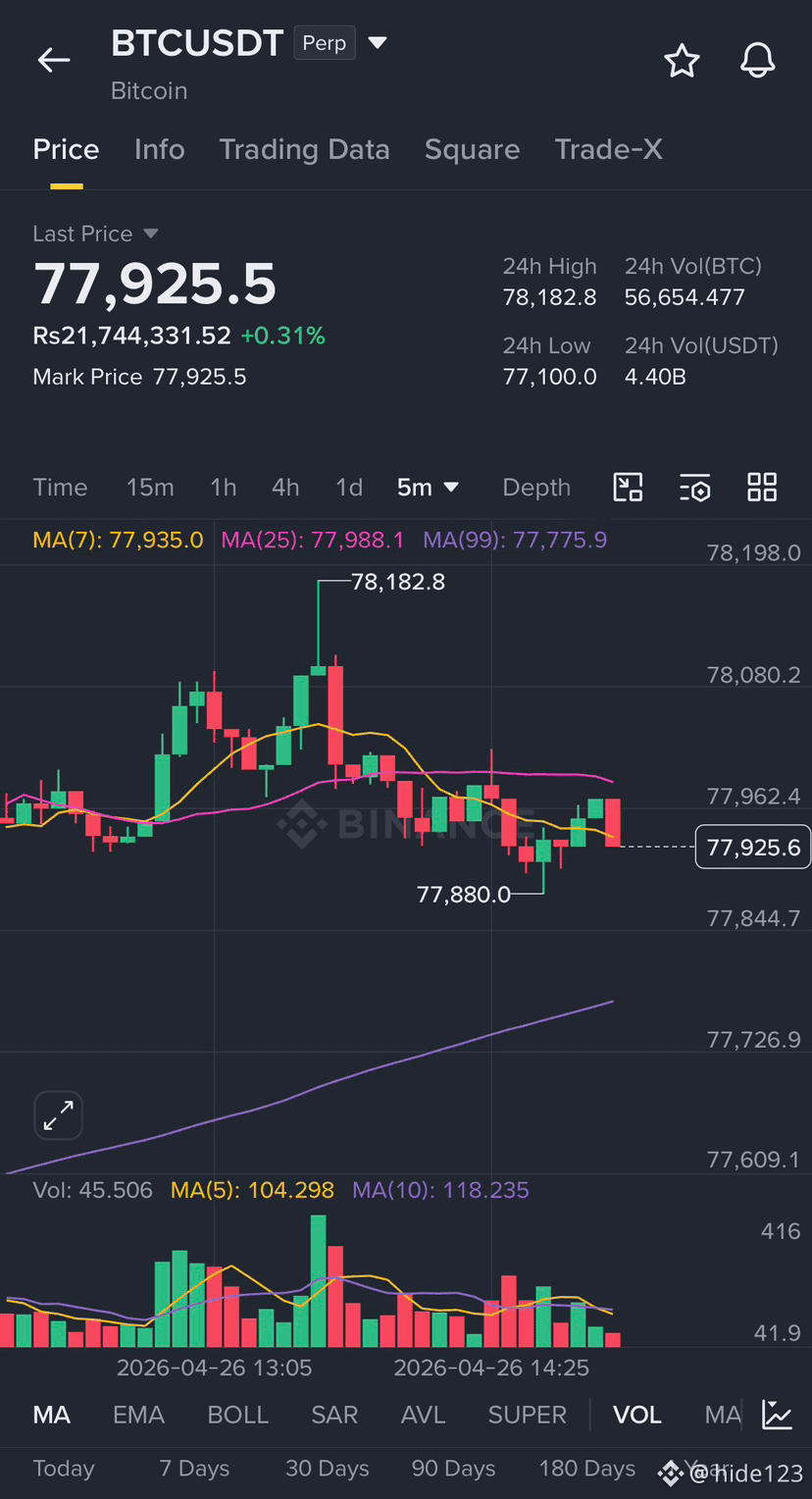Select the 7 Days performance range
Image resolution: width=812 pixels, height=1499 pixels.
[x=194, y=1469]
